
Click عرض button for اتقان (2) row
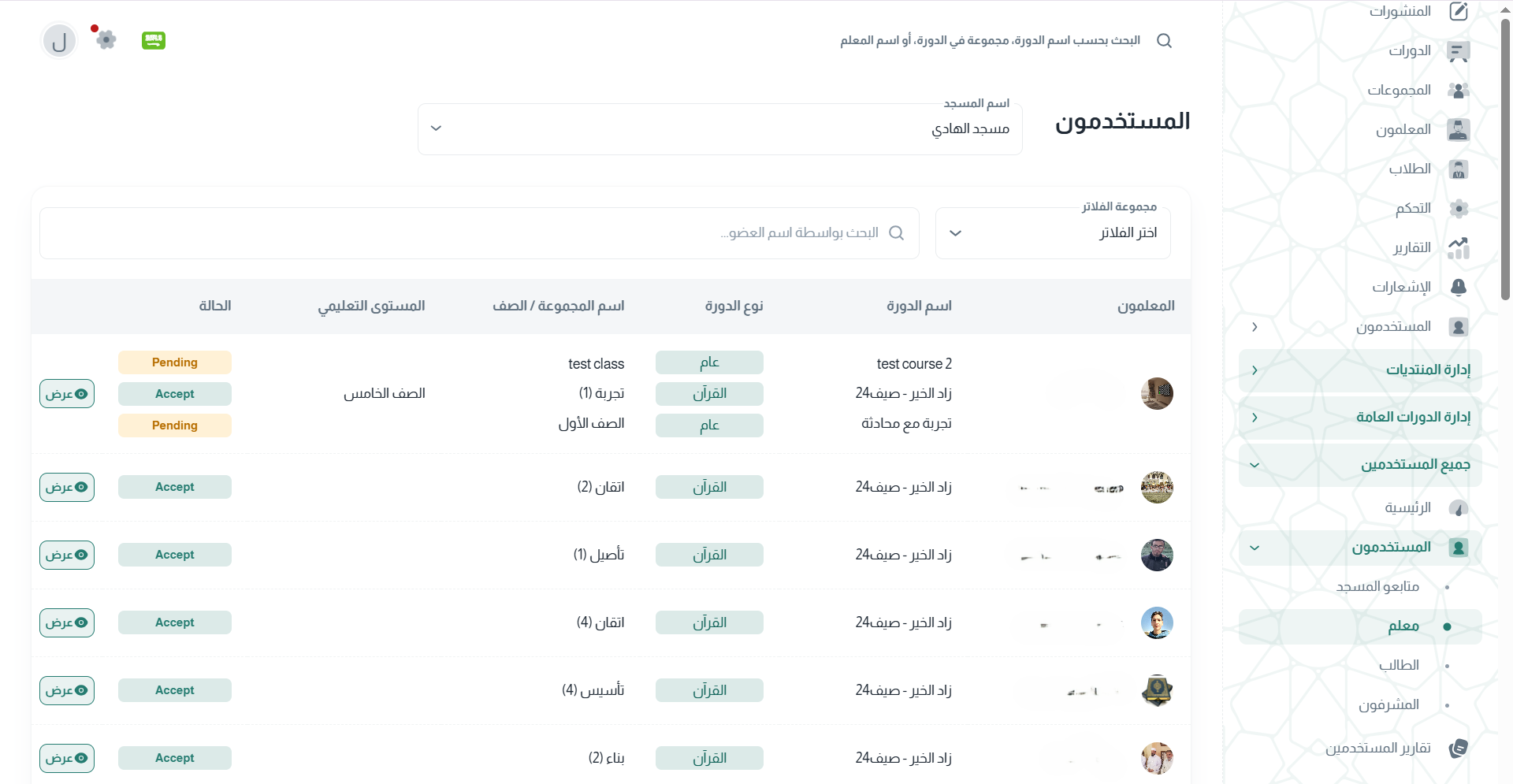(x=67, y=488)
